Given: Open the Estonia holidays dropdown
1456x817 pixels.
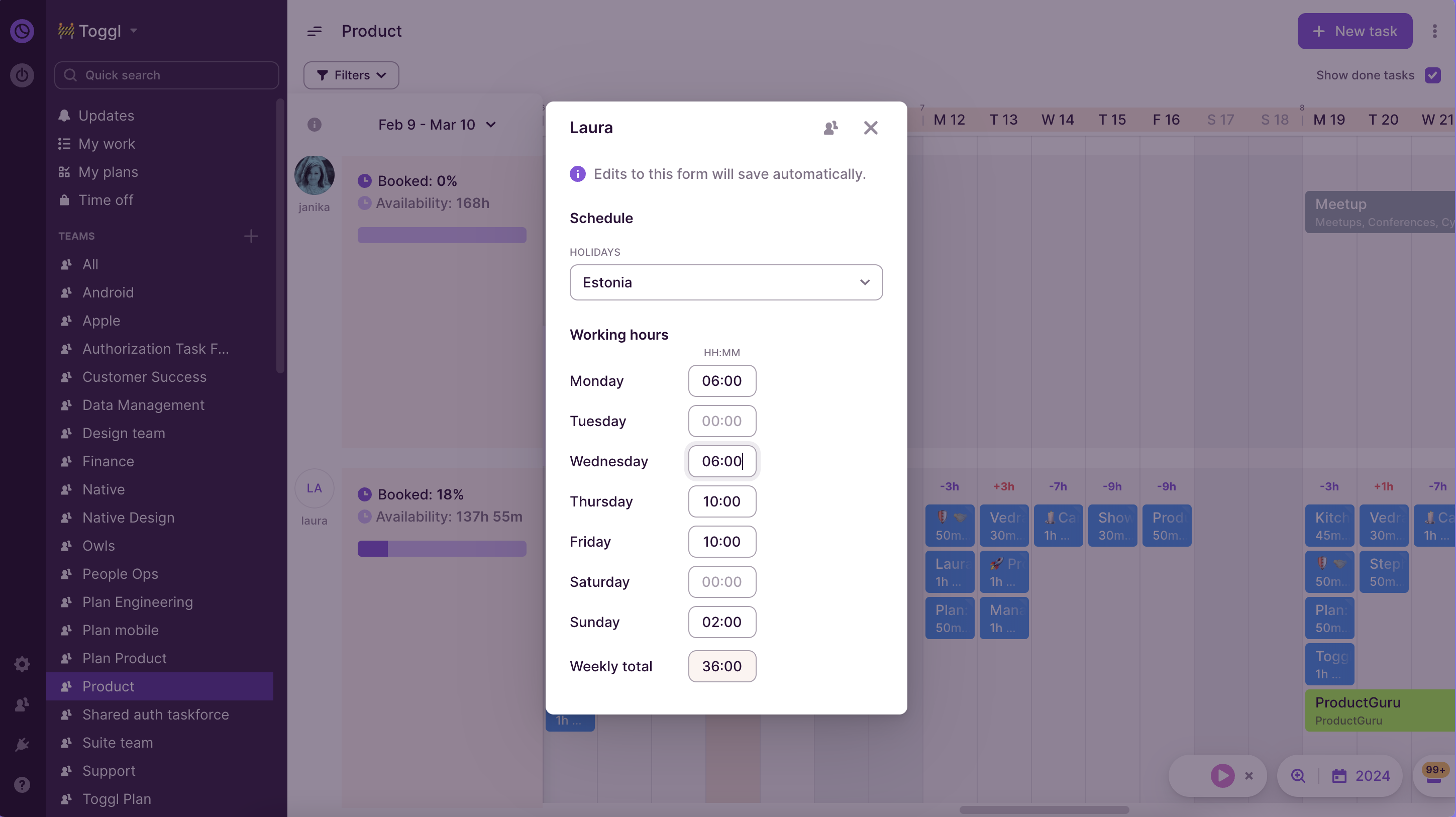Looking at the screenshot, I should pyautogui.click(x=725, y=282).
